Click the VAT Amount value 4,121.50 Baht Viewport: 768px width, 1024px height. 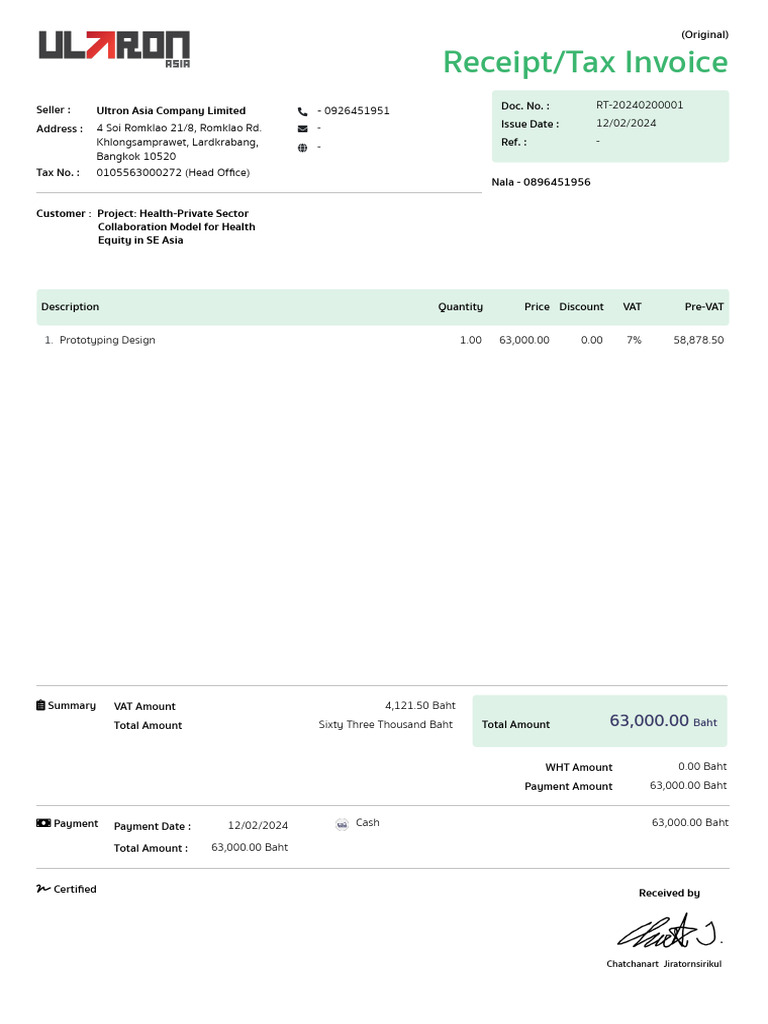tap(420, 705)
